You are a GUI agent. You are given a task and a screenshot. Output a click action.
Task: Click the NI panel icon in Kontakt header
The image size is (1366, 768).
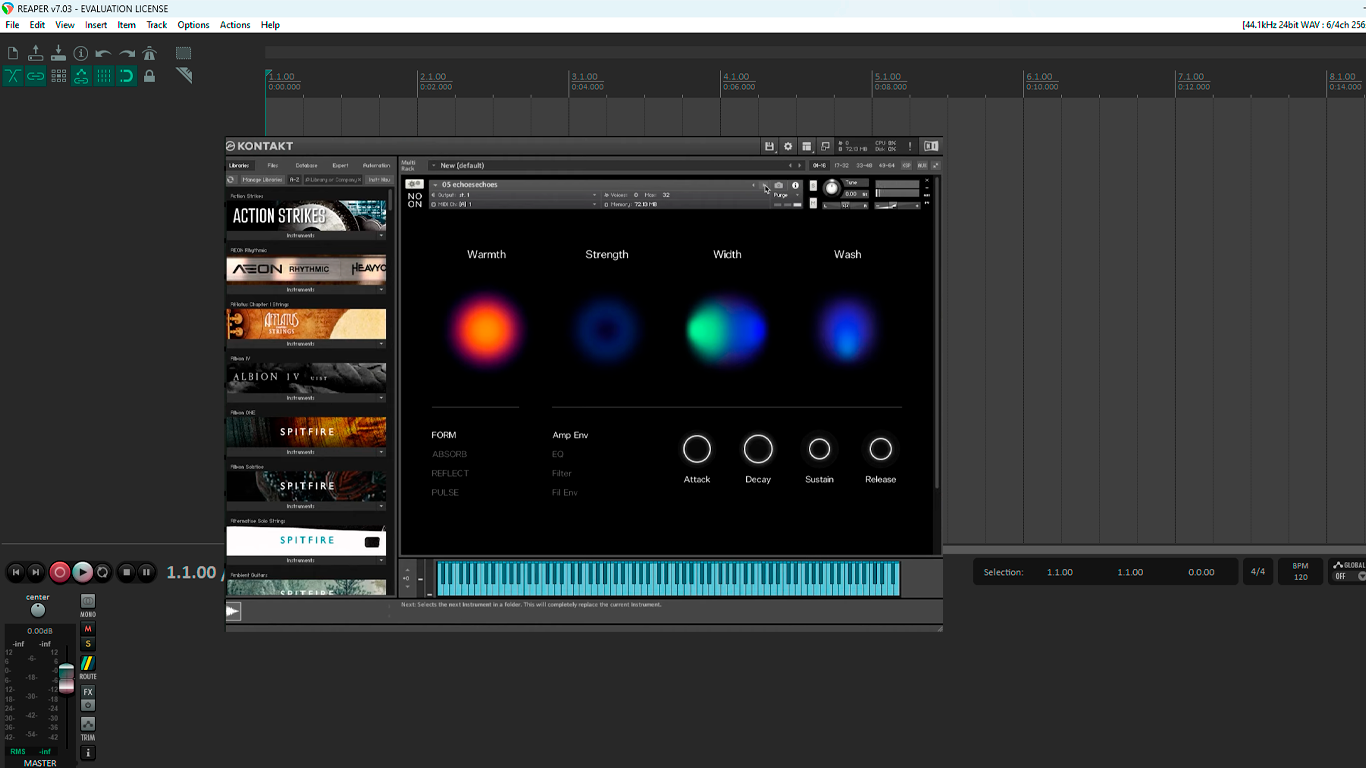pos(931,146)
